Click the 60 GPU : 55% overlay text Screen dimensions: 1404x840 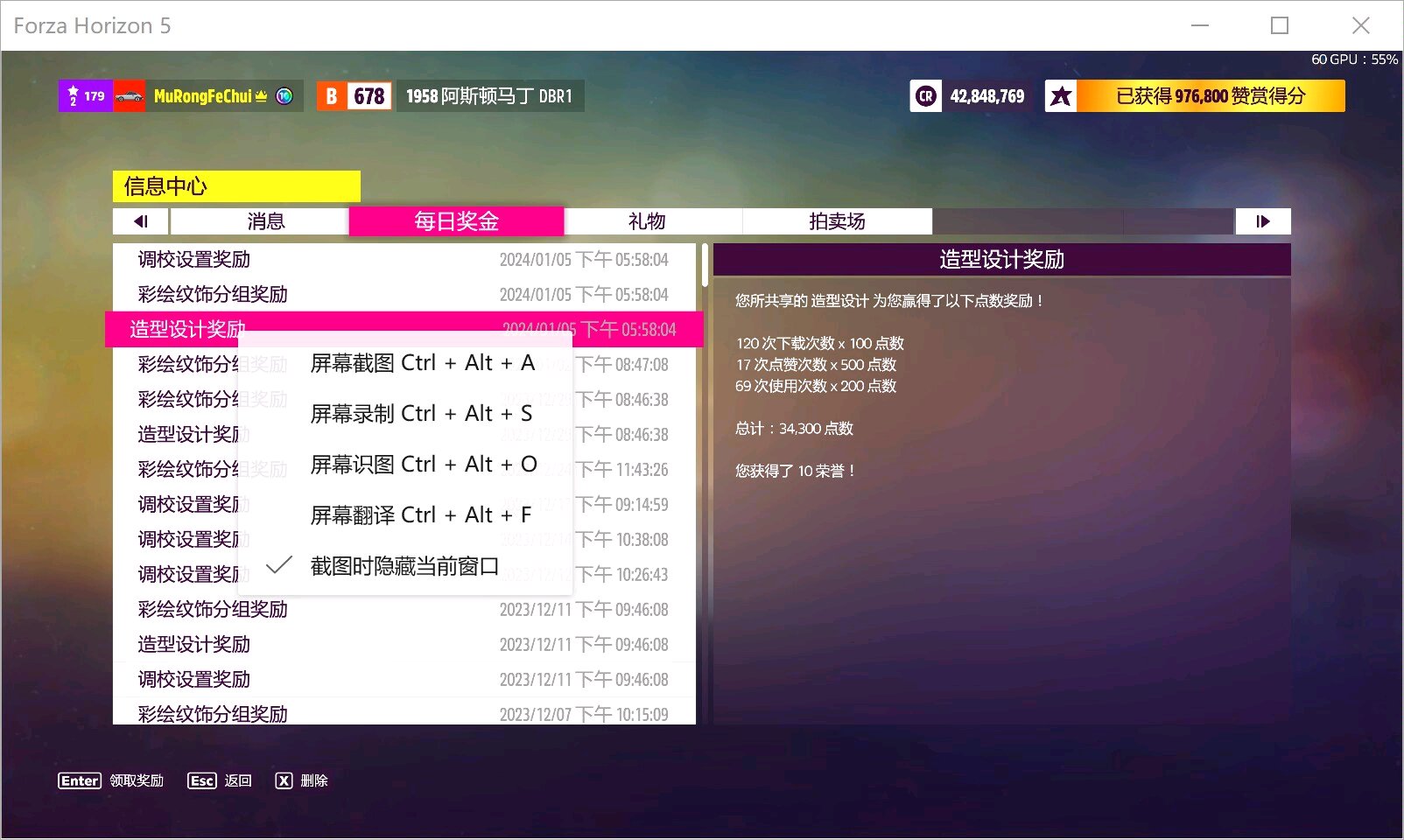[1354, 59]
